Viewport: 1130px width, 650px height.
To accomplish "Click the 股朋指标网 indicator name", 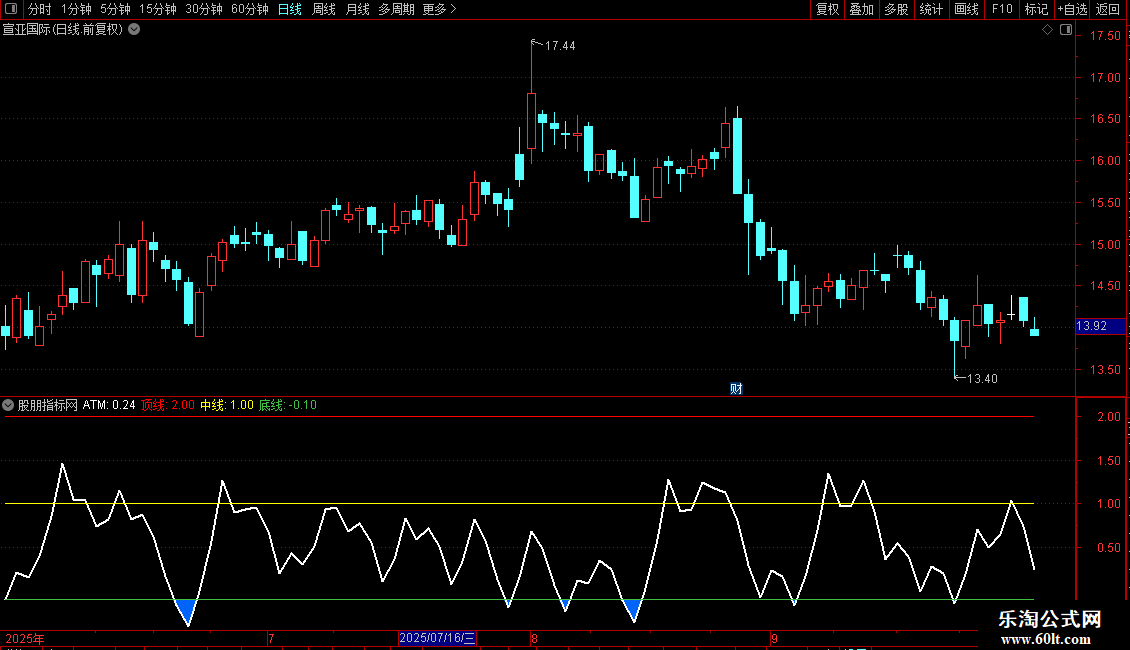I will click(48, 405).
